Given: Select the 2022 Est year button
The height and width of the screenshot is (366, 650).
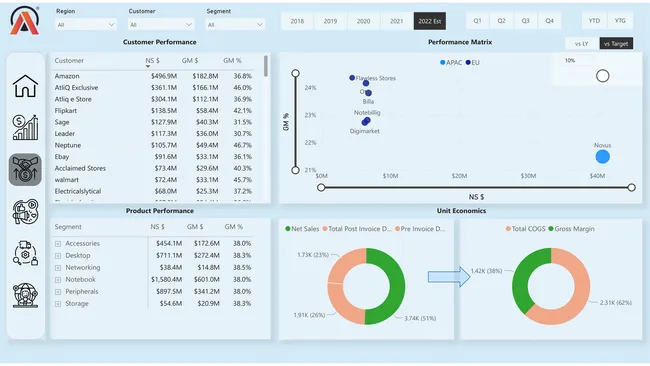Looking at the screenshot, I should tap(430, 21).
